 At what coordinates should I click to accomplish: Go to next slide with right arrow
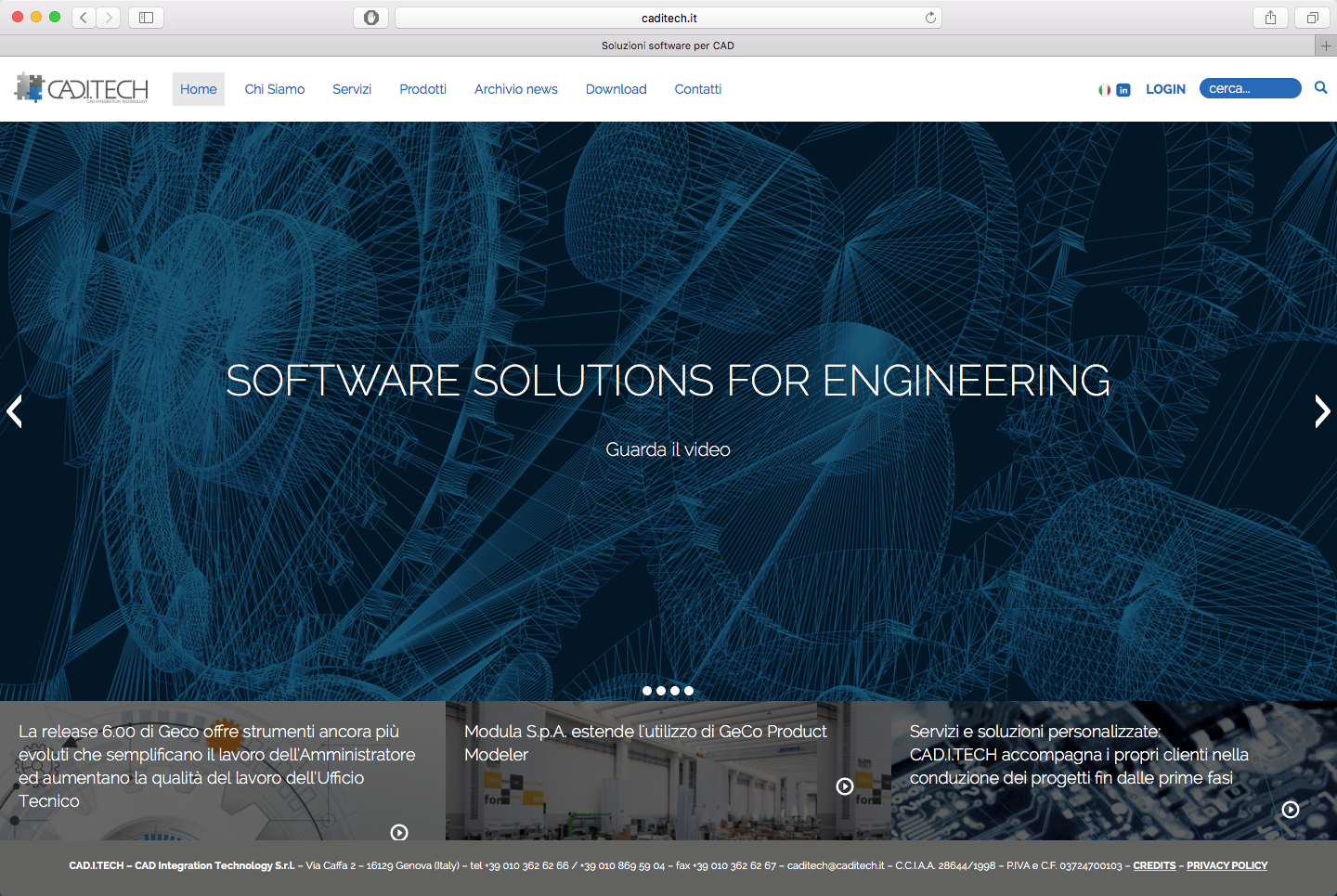tap(1322, 411)
